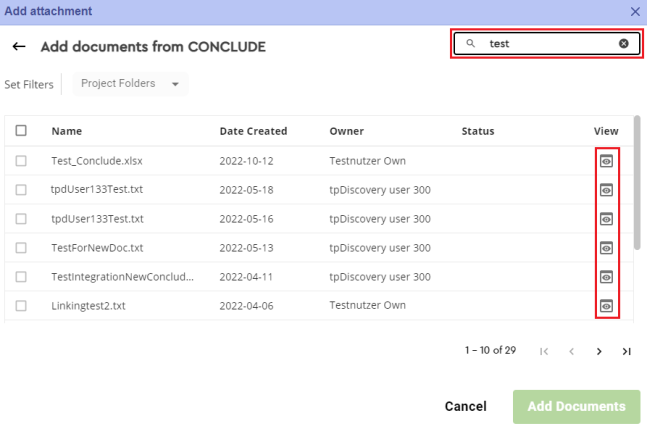
Task: Sort by the Name column header
Action: pos(66,131)
